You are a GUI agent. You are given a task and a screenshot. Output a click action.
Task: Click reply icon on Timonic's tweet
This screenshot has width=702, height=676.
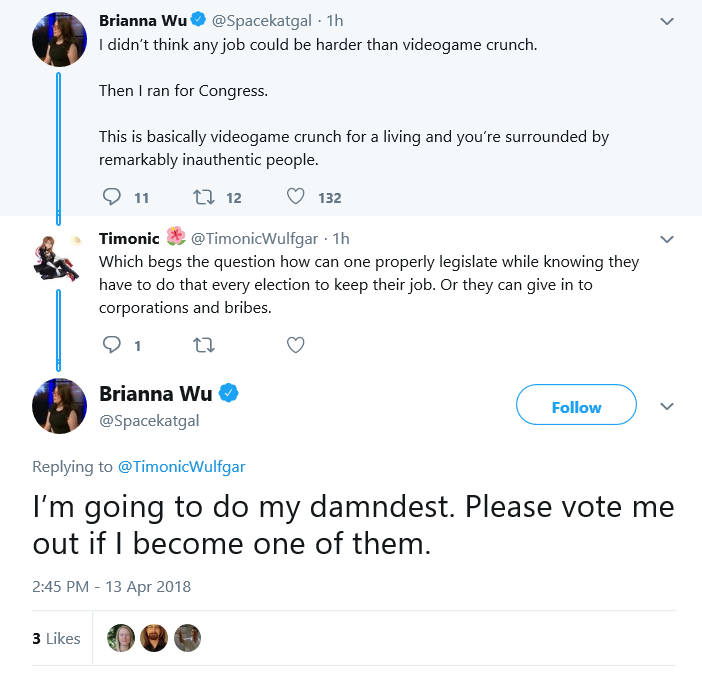(111, 345)
